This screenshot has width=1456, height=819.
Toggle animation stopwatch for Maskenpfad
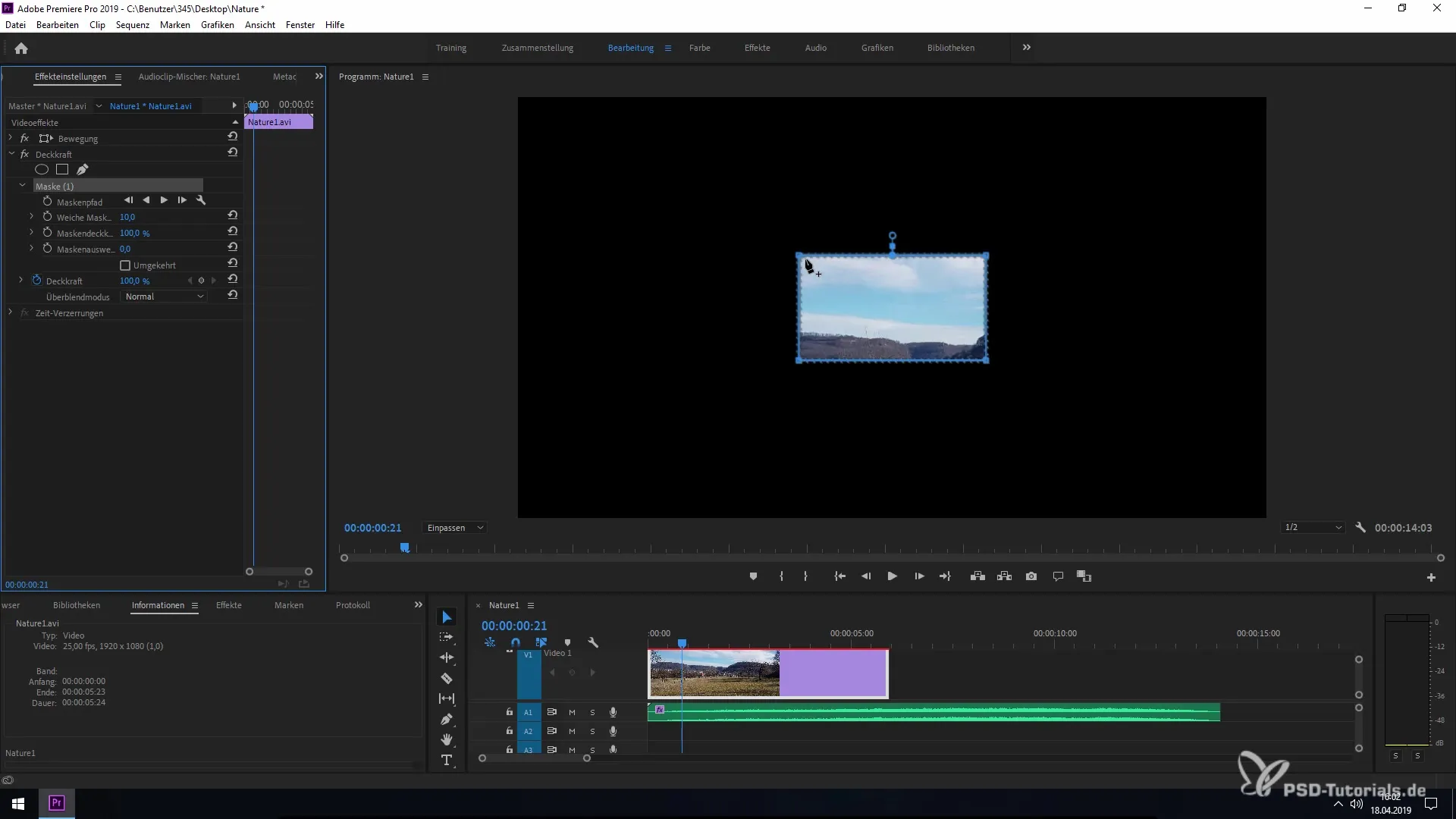tap(47, 202)
